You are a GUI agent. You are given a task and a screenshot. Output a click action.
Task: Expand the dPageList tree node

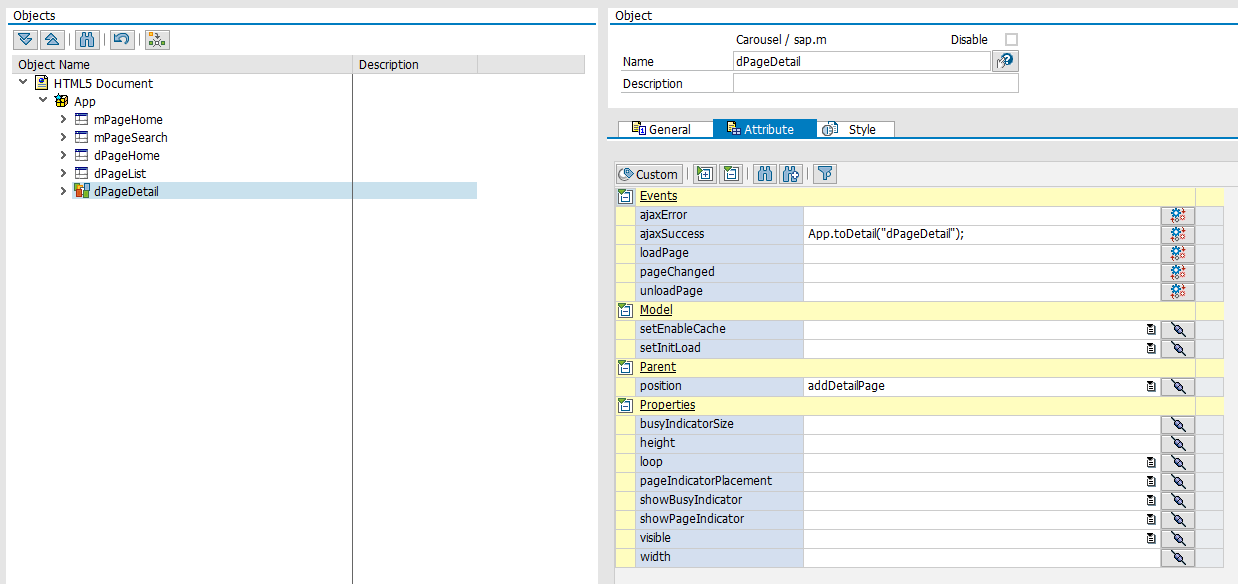pyautogui.click(x=62, y=174)
